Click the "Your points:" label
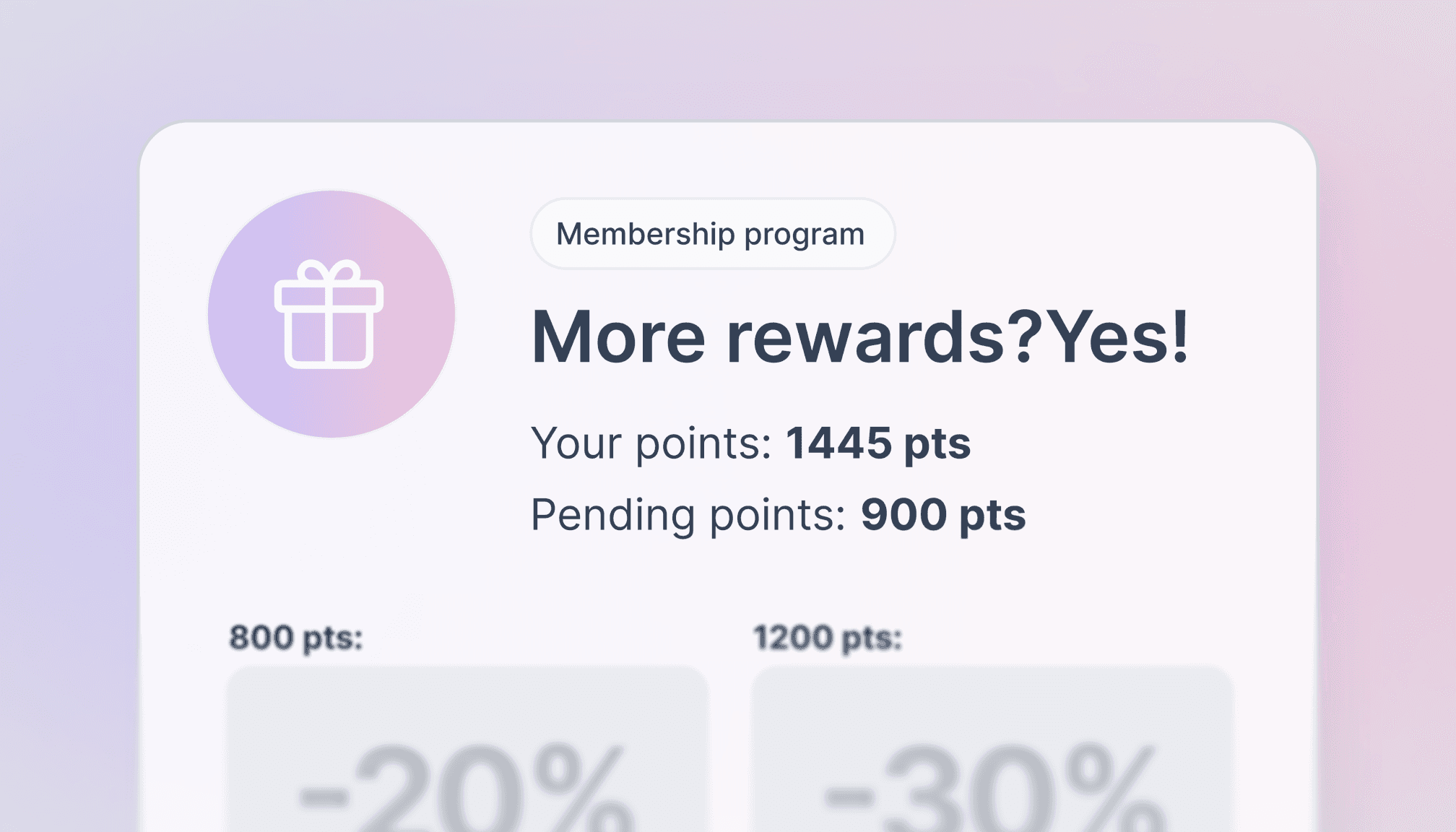1456x832 pixels. 651,443
